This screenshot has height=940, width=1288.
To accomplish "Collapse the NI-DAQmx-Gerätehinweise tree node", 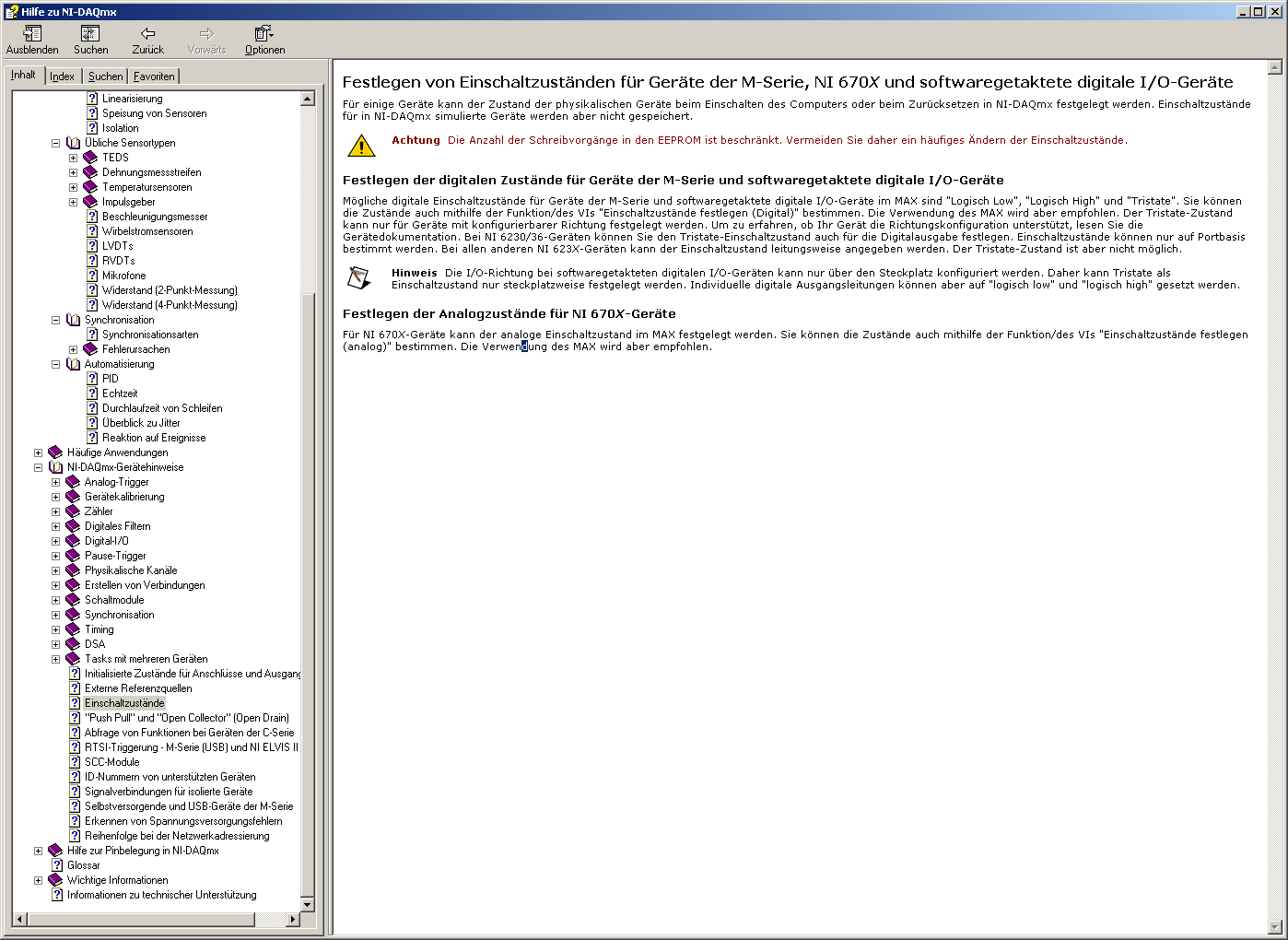I will tap(38, 467).
